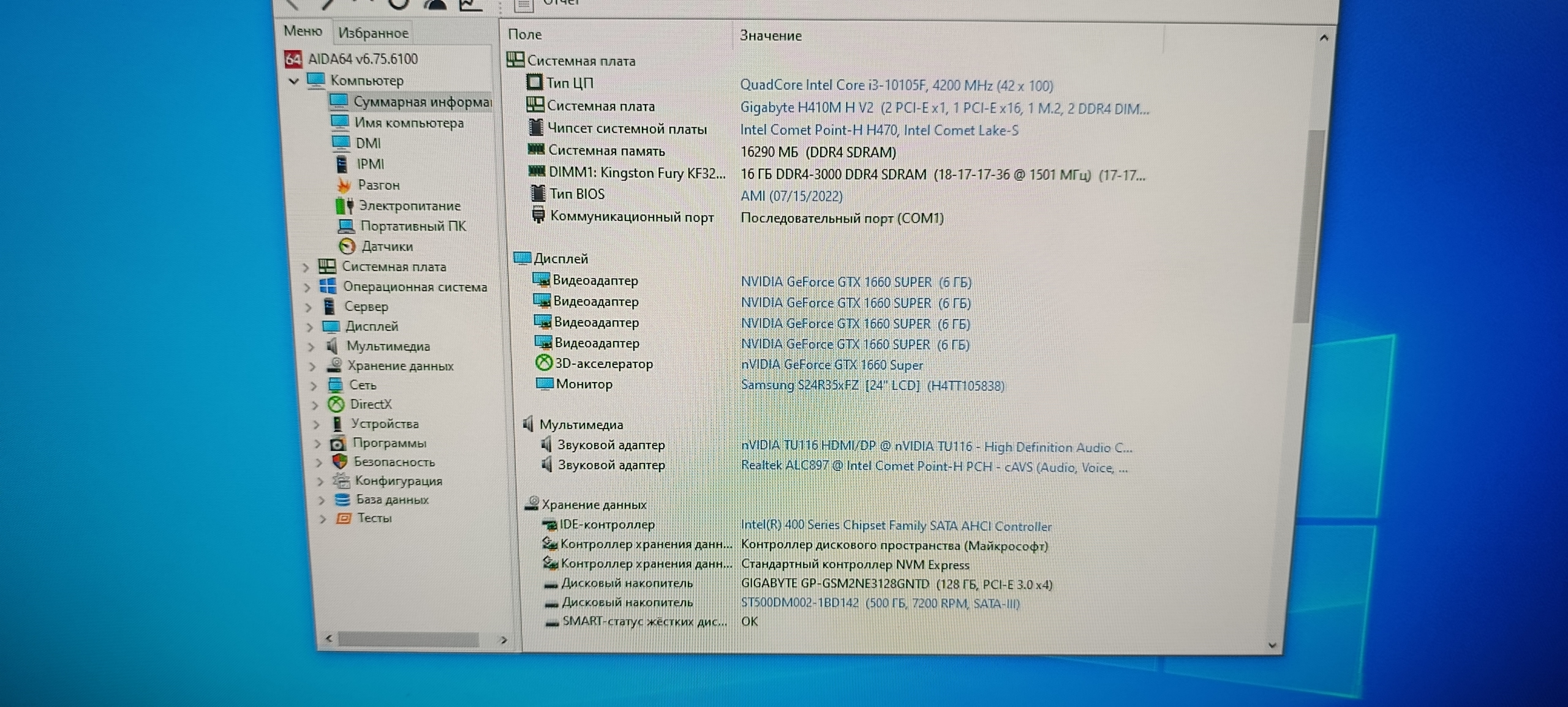Image resolution: width=1568 pixels, height=707 pixels.
Task: Expand the Мультимедиа tree node
Action: coord(311,346)
